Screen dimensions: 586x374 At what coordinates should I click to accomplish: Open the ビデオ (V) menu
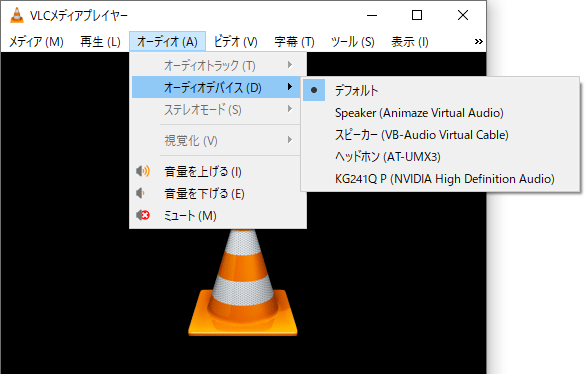236,41
